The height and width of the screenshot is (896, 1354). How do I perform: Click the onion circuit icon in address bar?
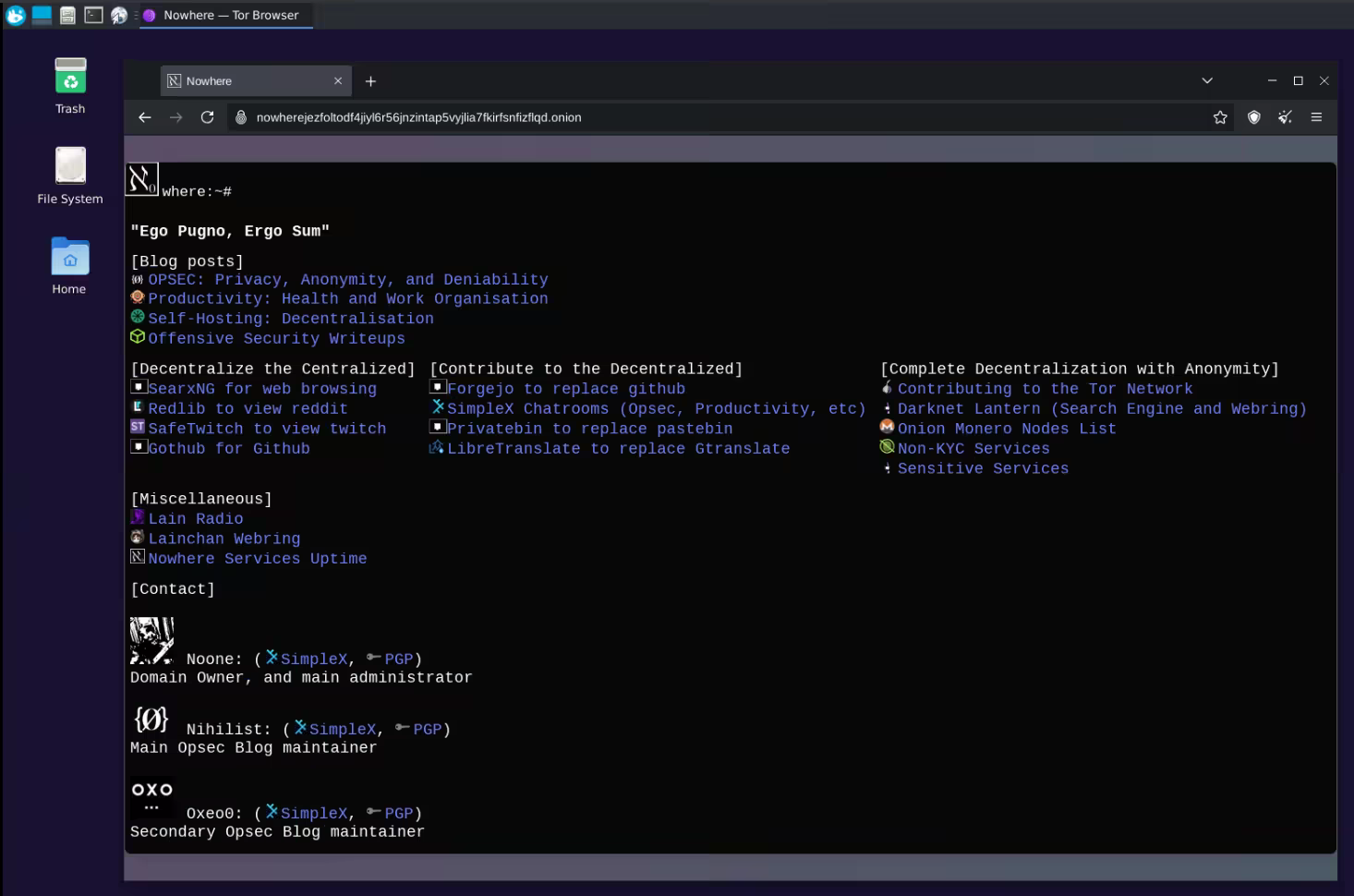(x=241, y=117)
